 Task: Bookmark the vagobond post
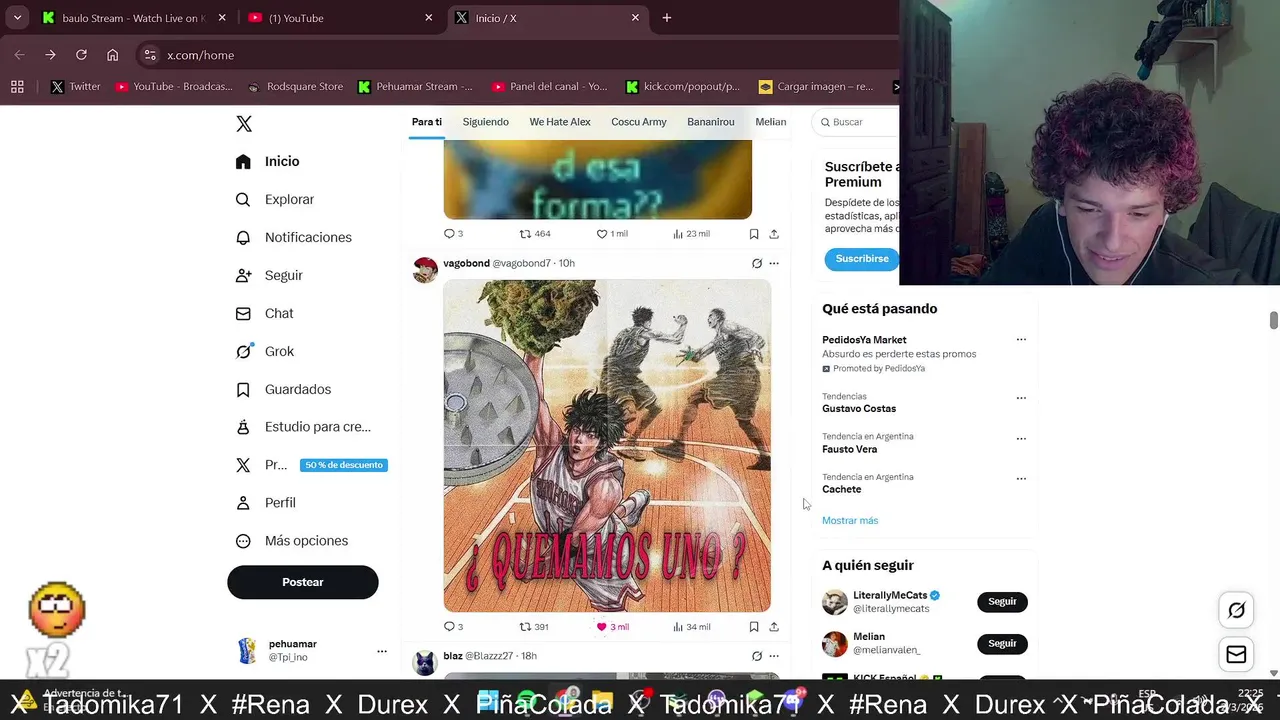(x=754, y=627)
